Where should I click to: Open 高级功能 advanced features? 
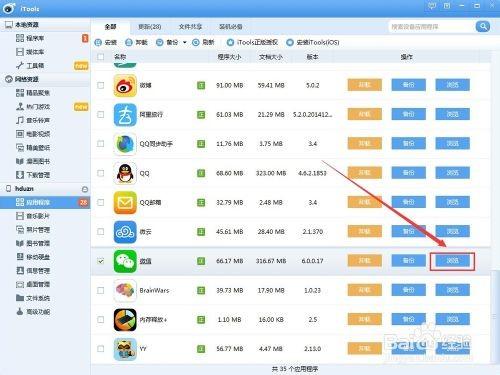[38, 312]
